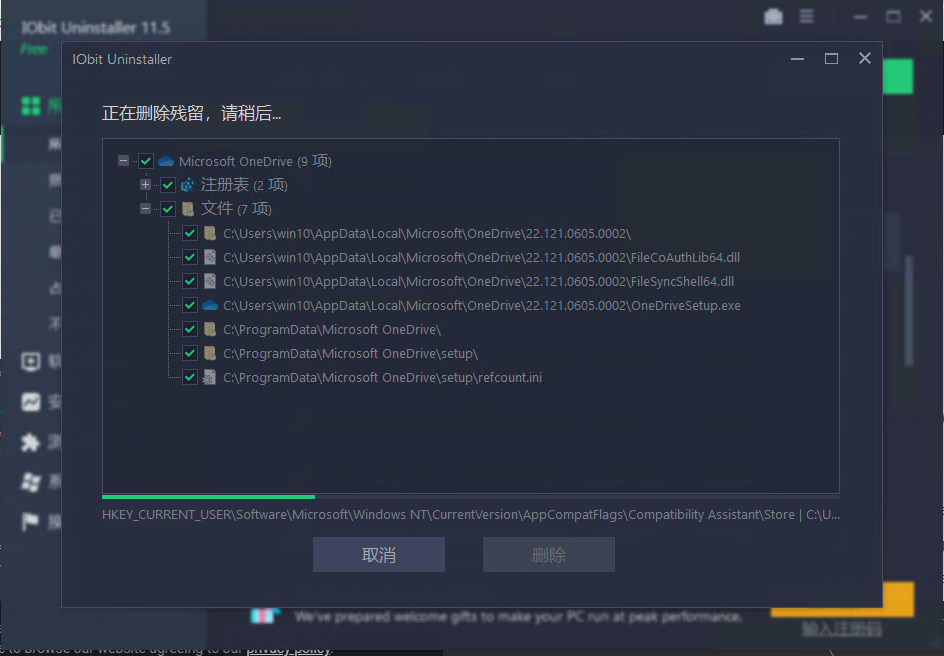Click the 输入注册码 link
This screenshot has width=944, height=656.
tap(842, 629)
